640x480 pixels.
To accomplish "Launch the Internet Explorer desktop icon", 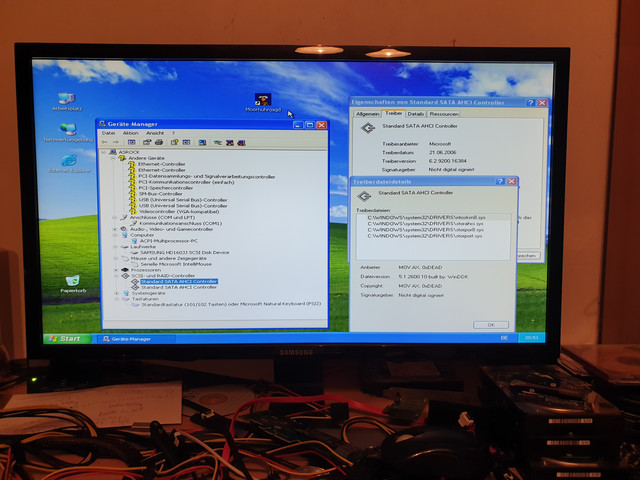I will [x=69, y=164].
